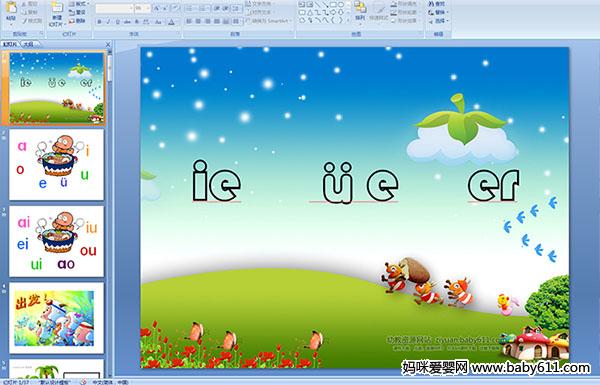Select the Triangle shape in gallery
Image resolution: width=600 pixels, height=385 pixels.
[310, 12]
